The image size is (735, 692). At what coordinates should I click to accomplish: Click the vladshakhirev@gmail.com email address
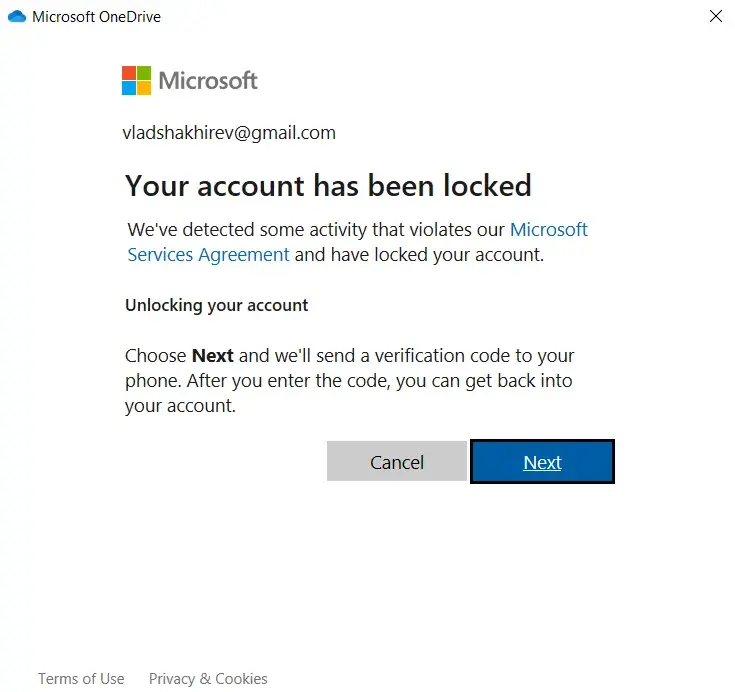[229, 133]
